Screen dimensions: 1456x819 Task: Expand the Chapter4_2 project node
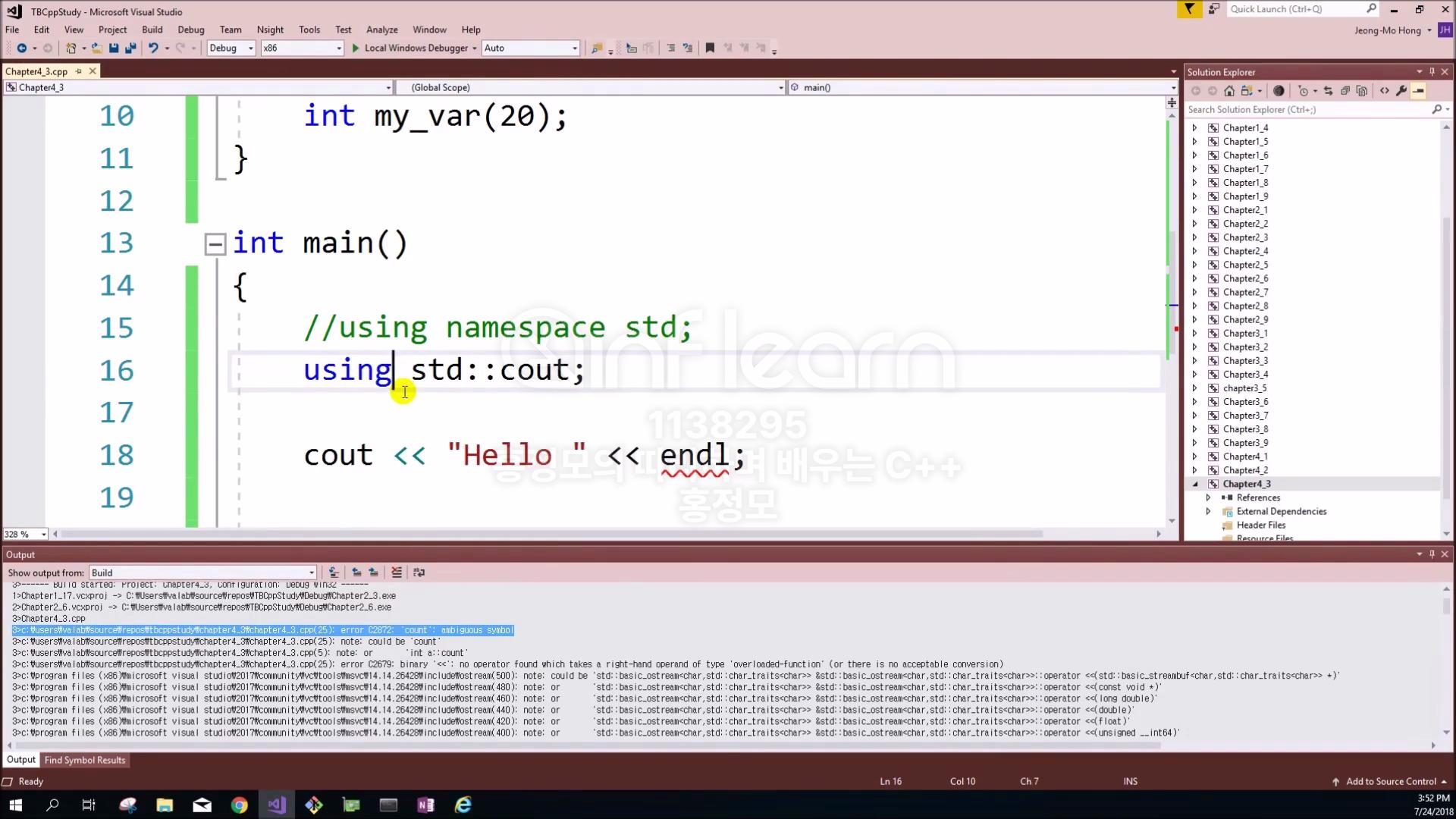coord(1195,470)
